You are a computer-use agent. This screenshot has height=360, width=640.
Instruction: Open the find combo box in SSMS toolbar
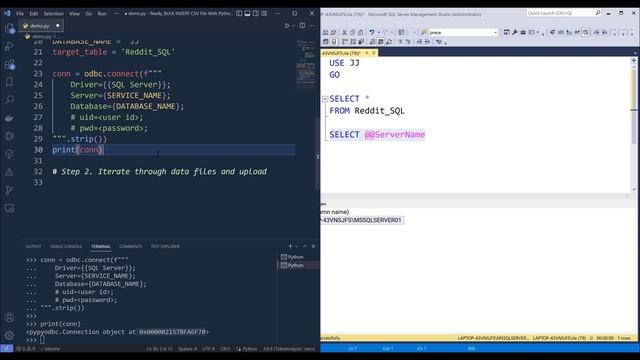coord(463,32)
